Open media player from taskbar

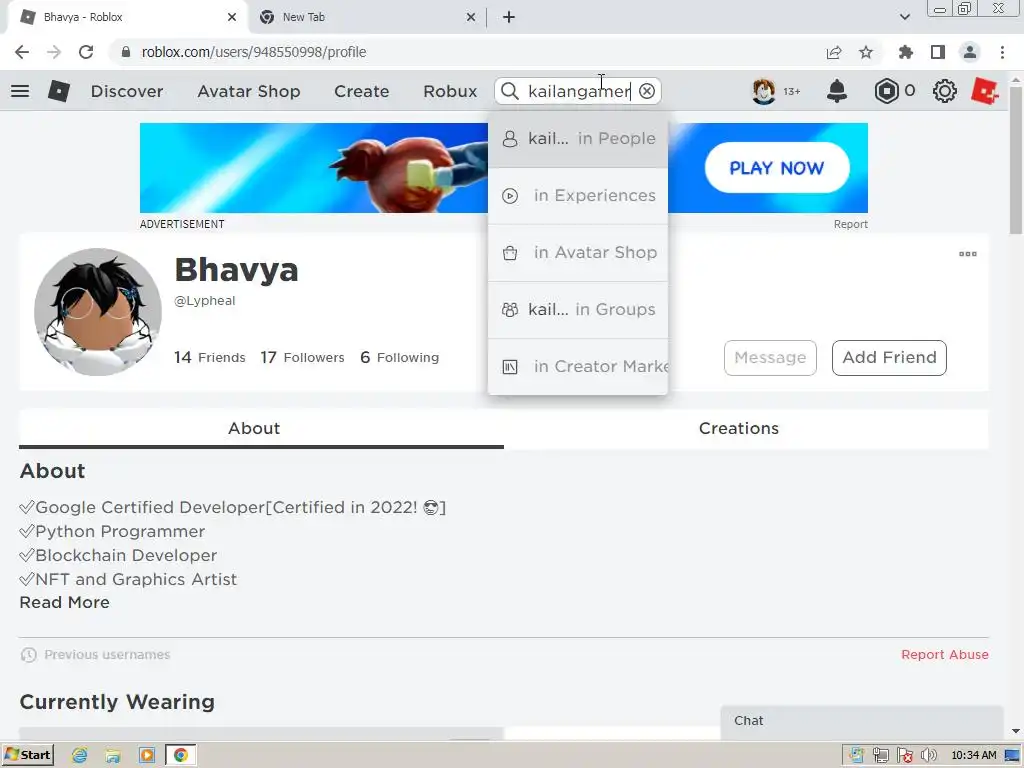coord(147,755)
